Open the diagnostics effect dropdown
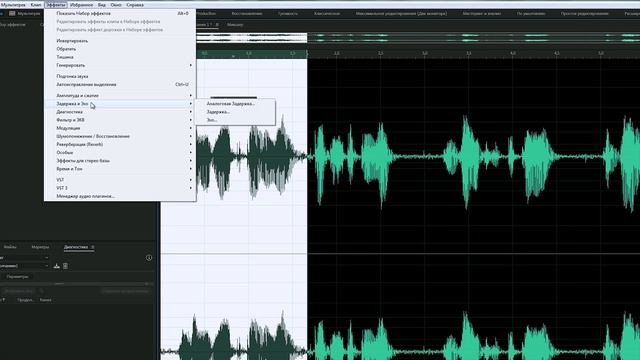This screenshot has width=640, height=360. 24,258
